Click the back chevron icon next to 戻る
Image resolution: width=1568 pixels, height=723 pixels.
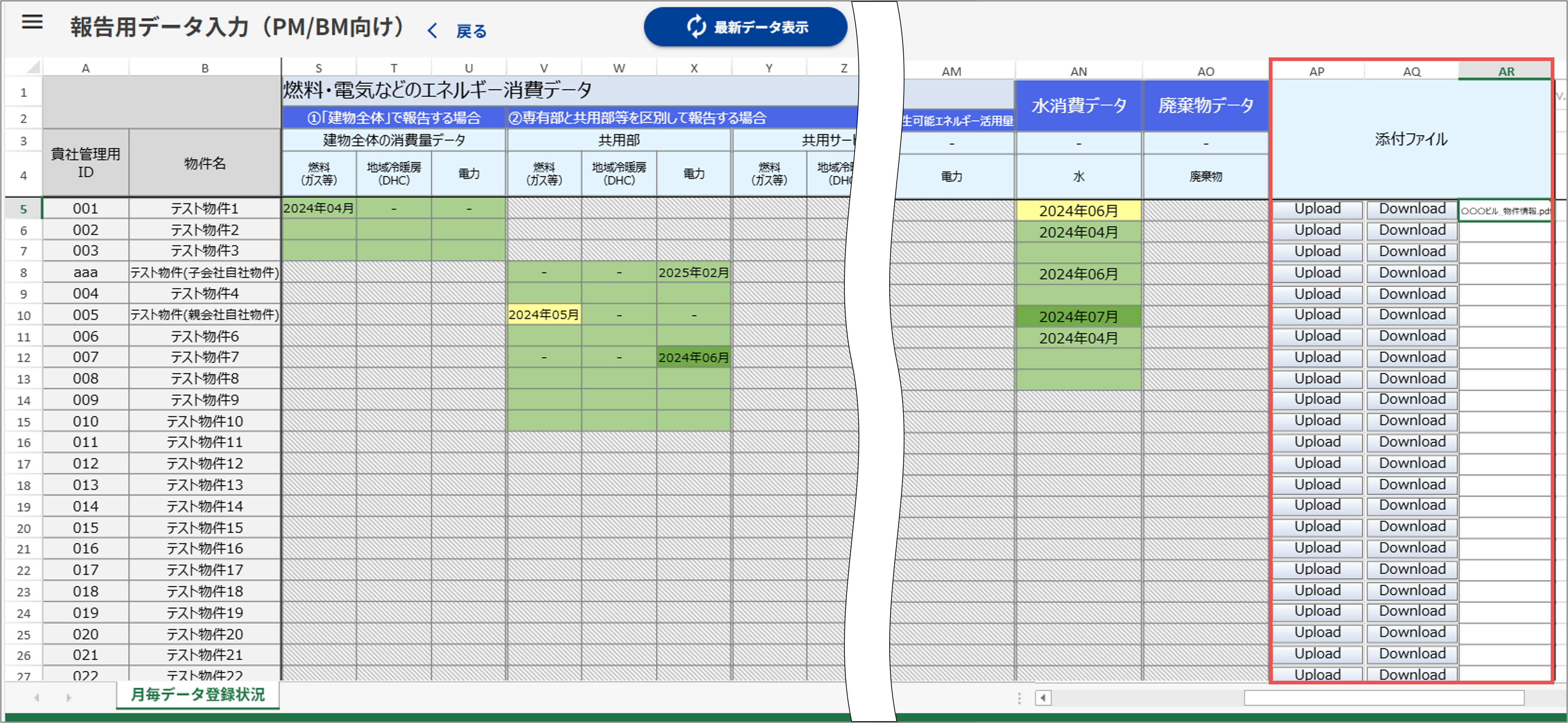432,31
